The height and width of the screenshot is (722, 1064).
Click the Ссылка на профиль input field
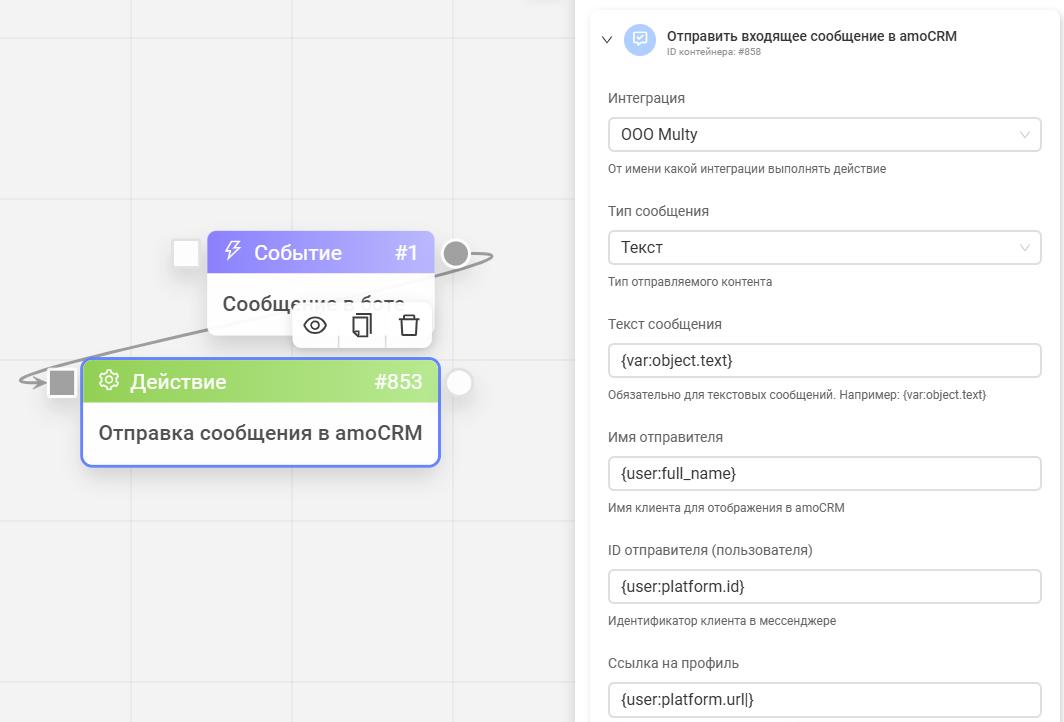[824, 699]
